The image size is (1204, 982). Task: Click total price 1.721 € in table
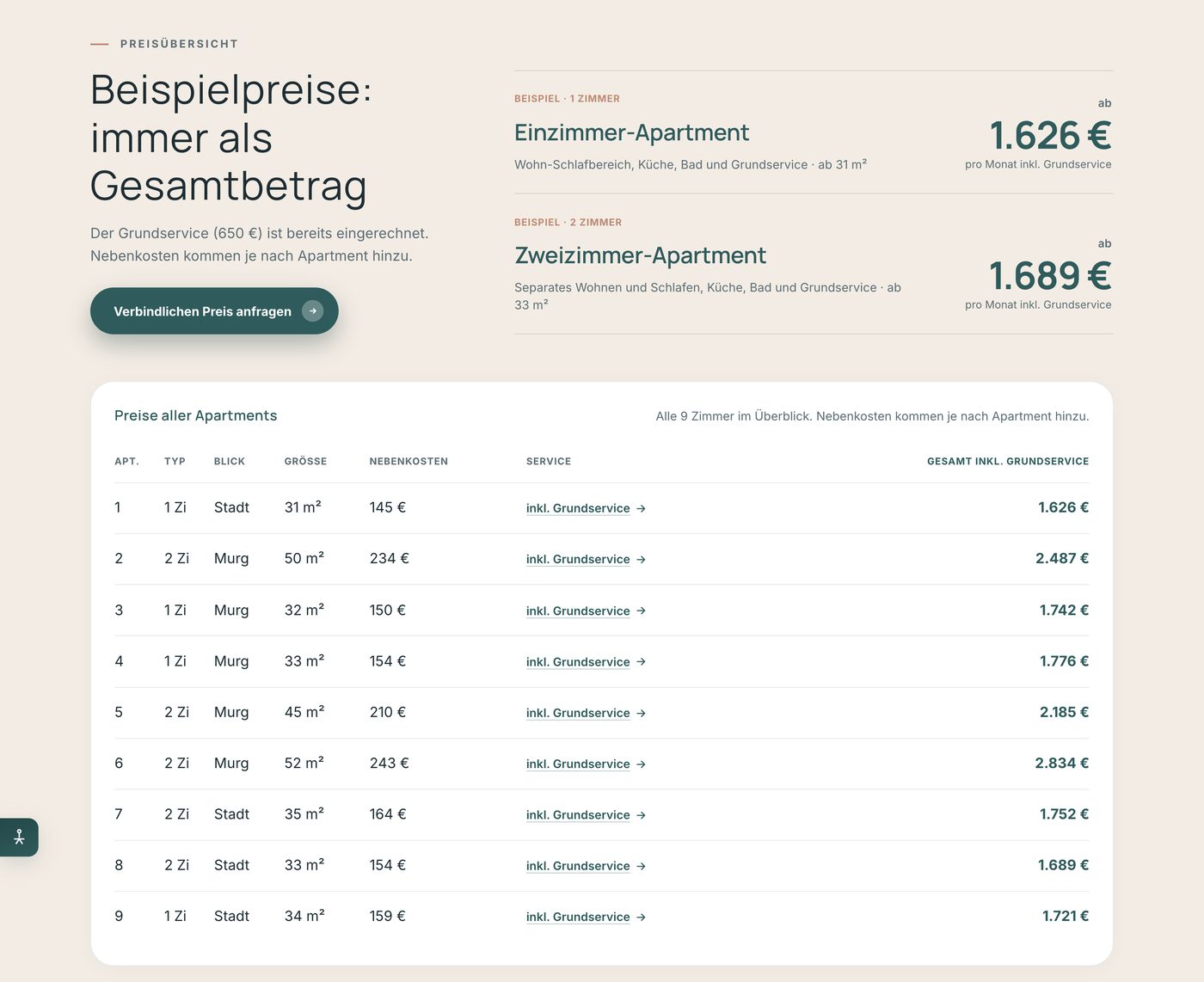(x=1066, y=916)
